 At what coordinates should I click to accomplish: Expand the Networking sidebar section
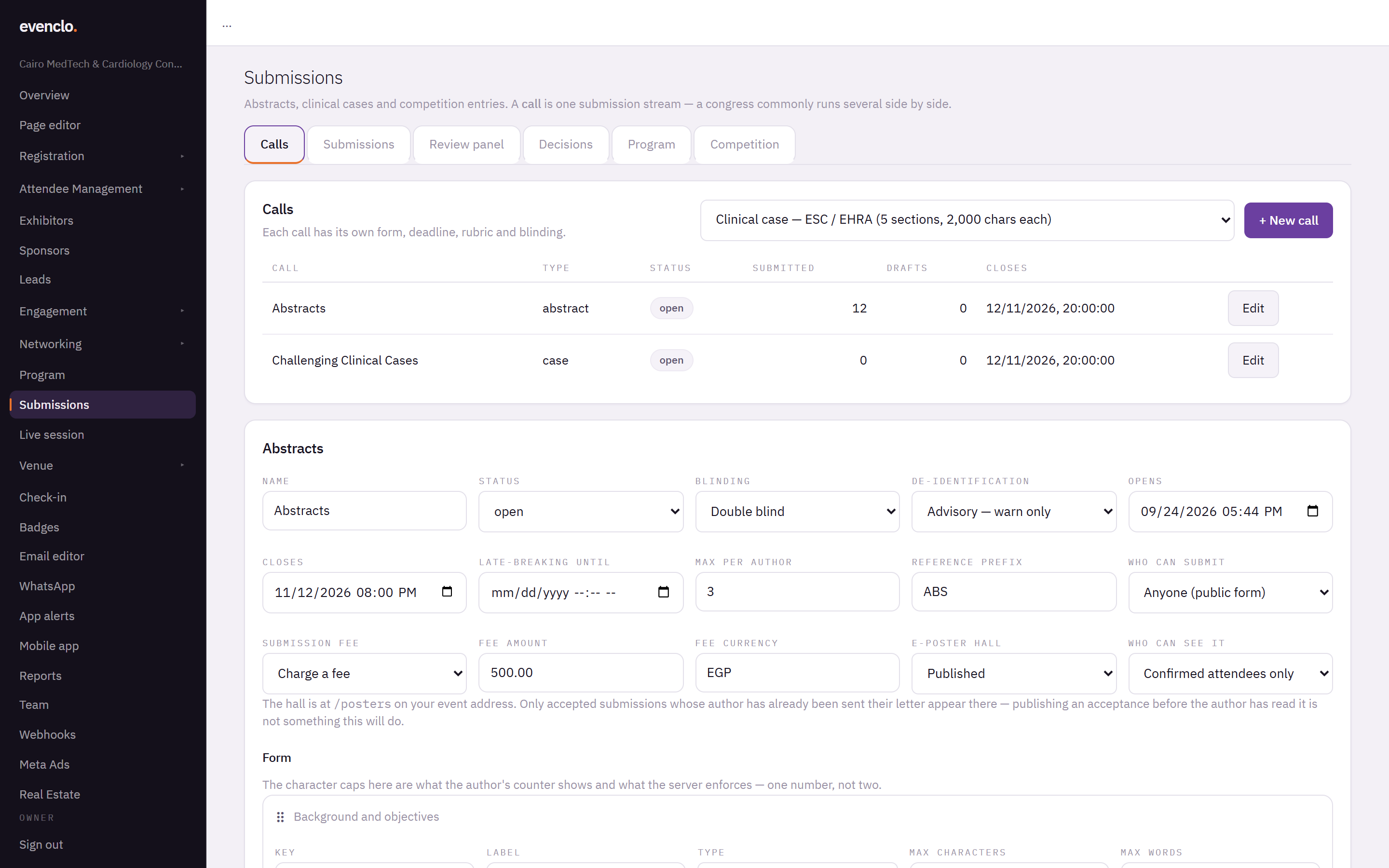[x=103, y=344]
